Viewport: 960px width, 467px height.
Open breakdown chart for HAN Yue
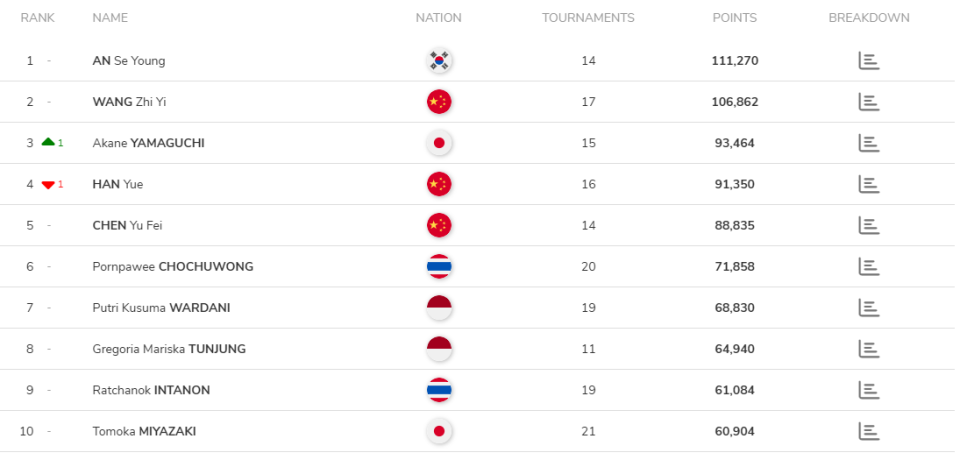point(868,184)
